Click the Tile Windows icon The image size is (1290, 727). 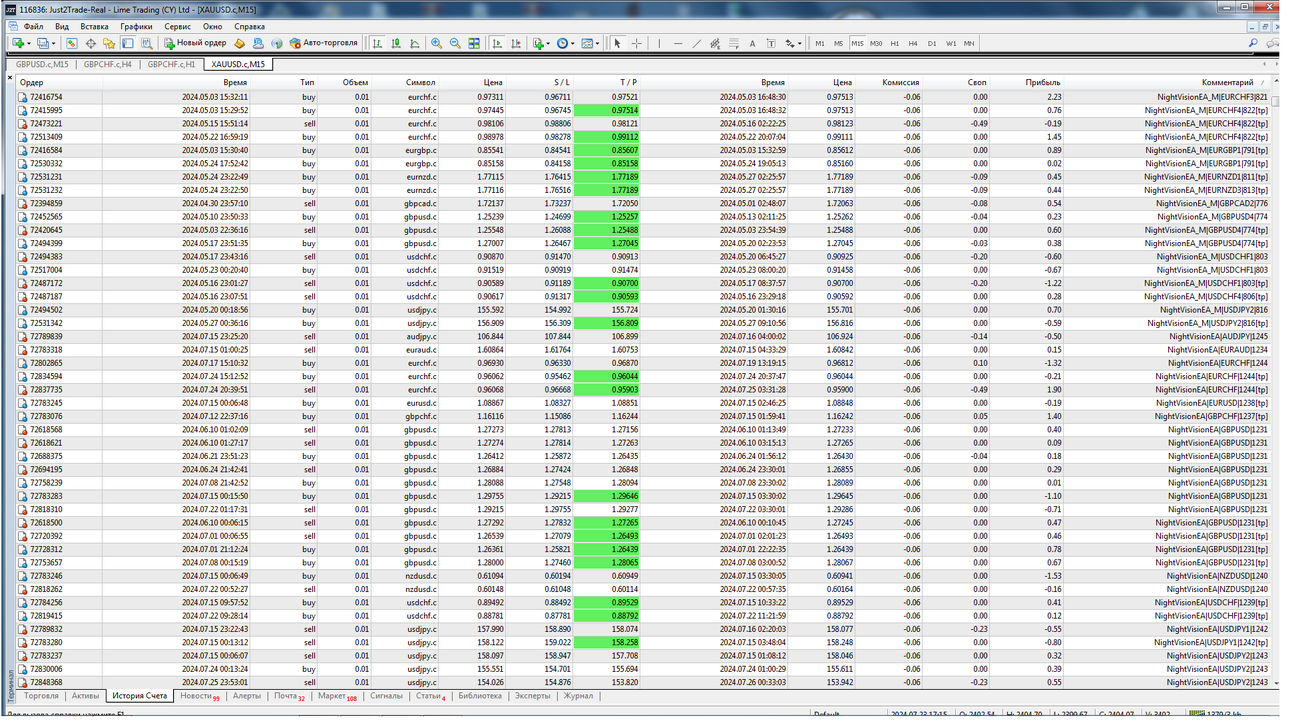point(474,43)
